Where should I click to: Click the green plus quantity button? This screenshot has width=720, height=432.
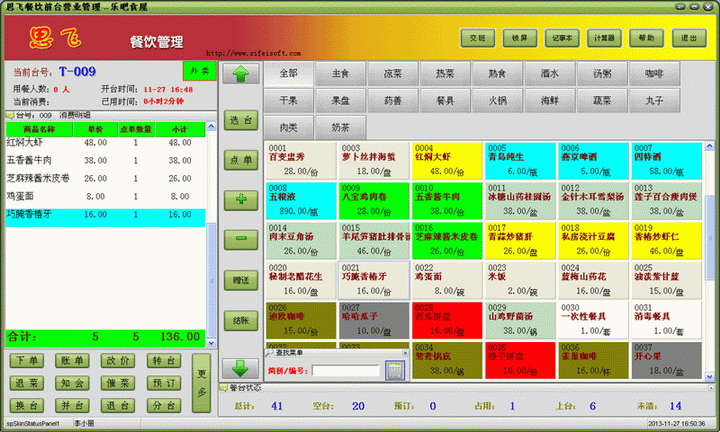pyautogui.click(x=241, y=200)
